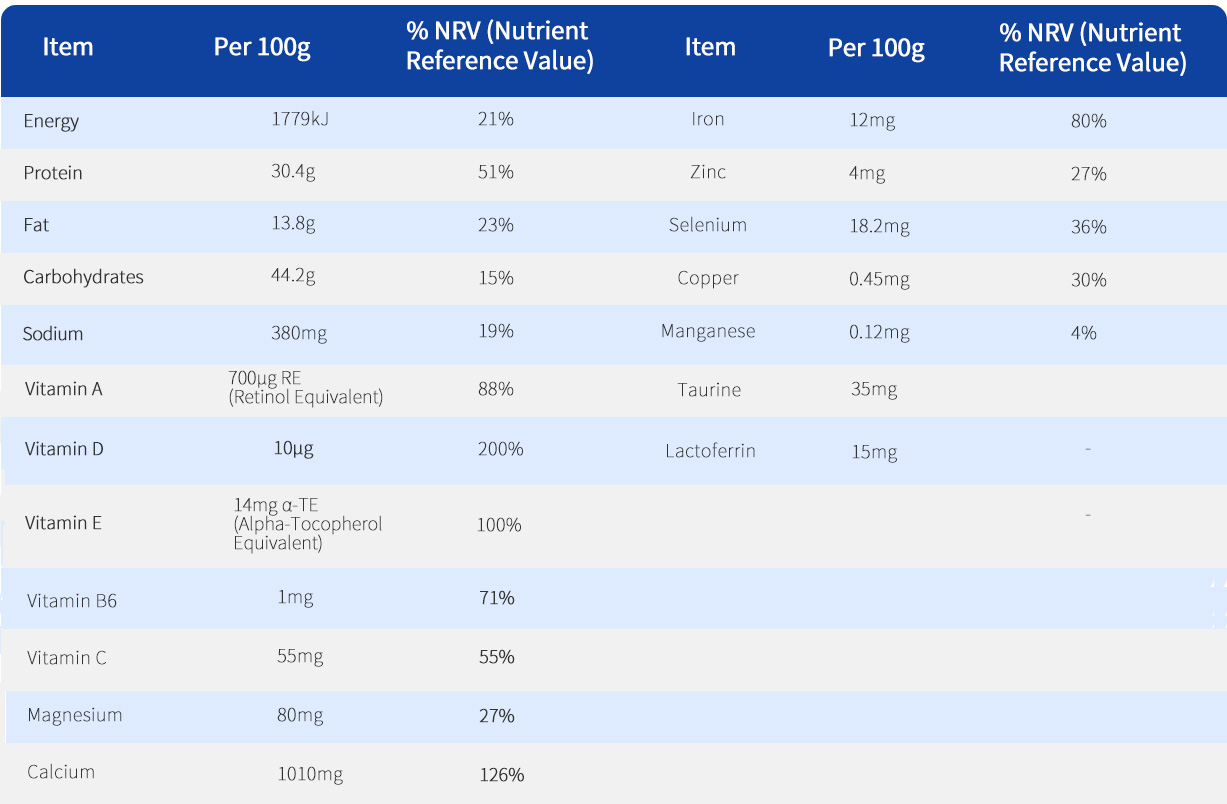Click the Sodium 380mg value

(x=299, y=333)
